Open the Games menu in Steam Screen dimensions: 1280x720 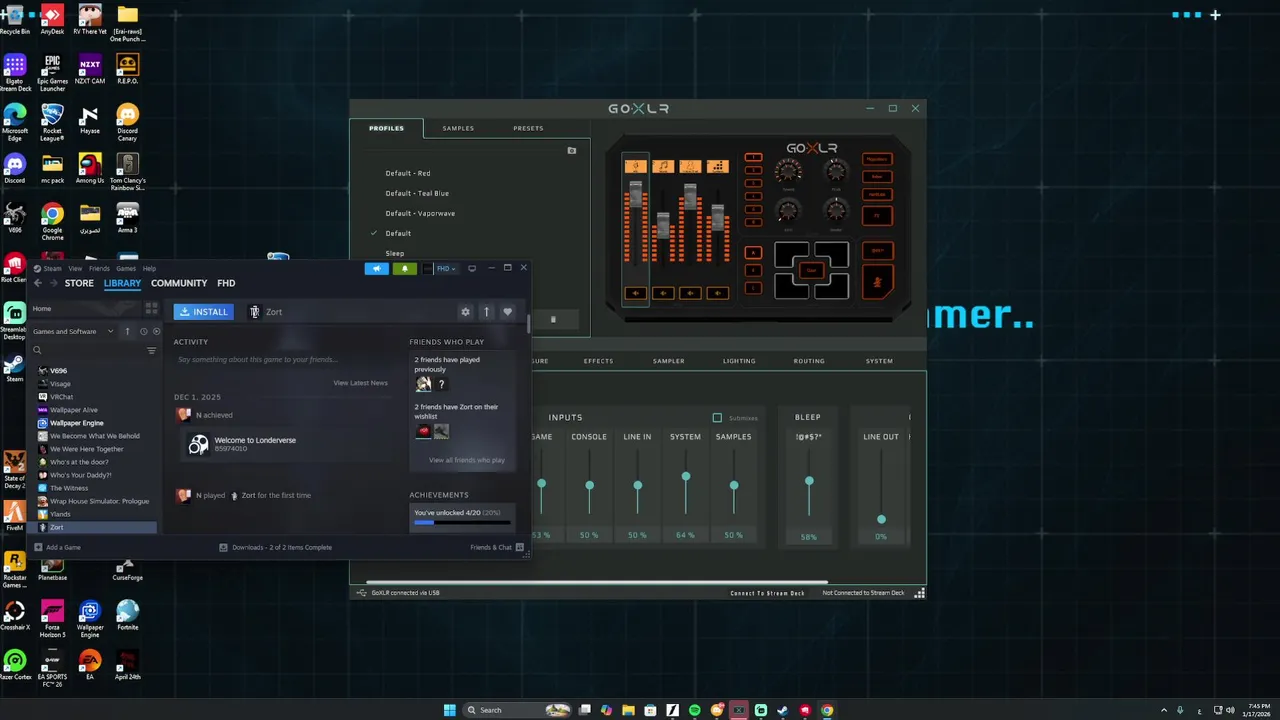coord(126,268)
